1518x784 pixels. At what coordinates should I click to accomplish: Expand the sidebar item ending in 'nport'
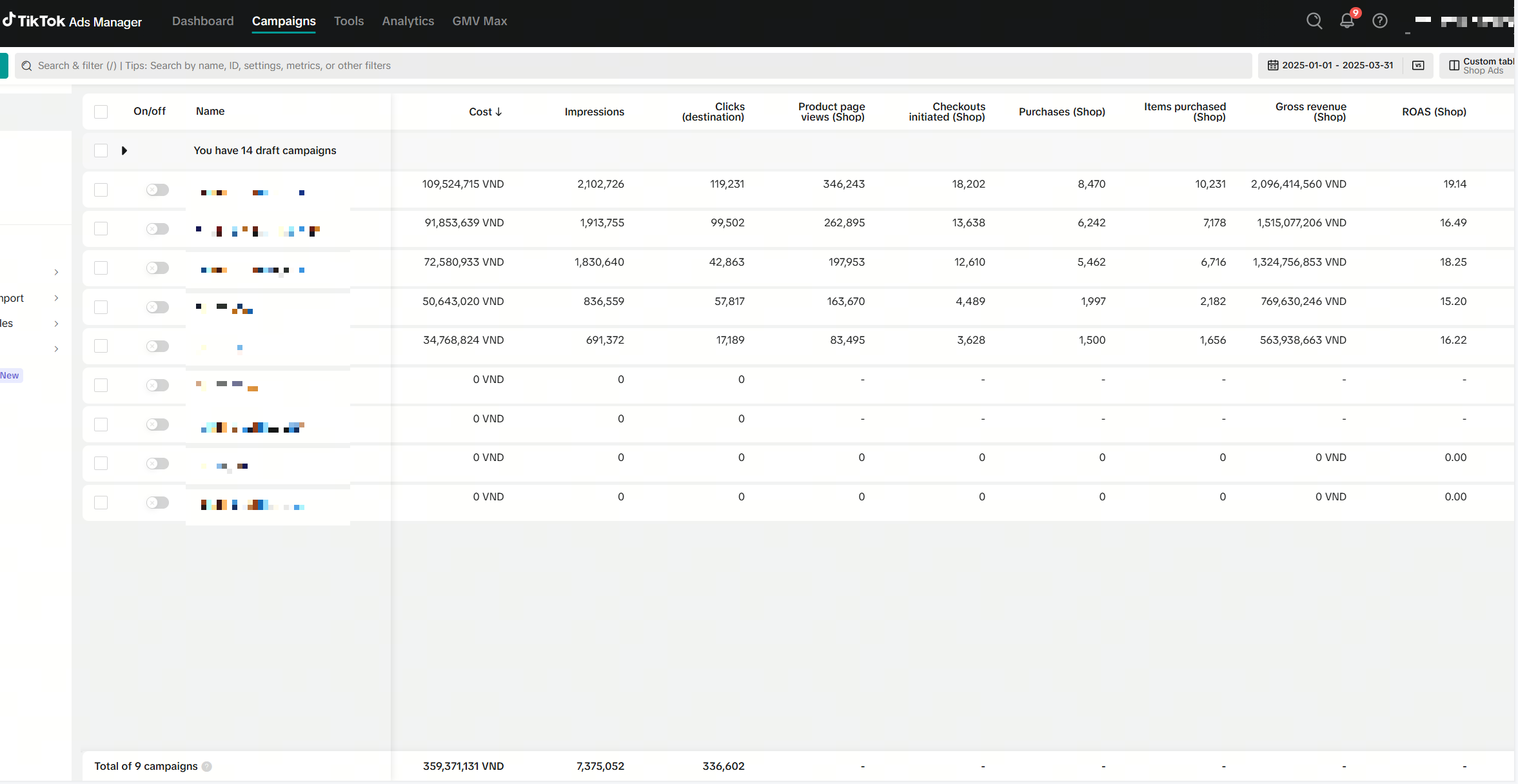56,298
